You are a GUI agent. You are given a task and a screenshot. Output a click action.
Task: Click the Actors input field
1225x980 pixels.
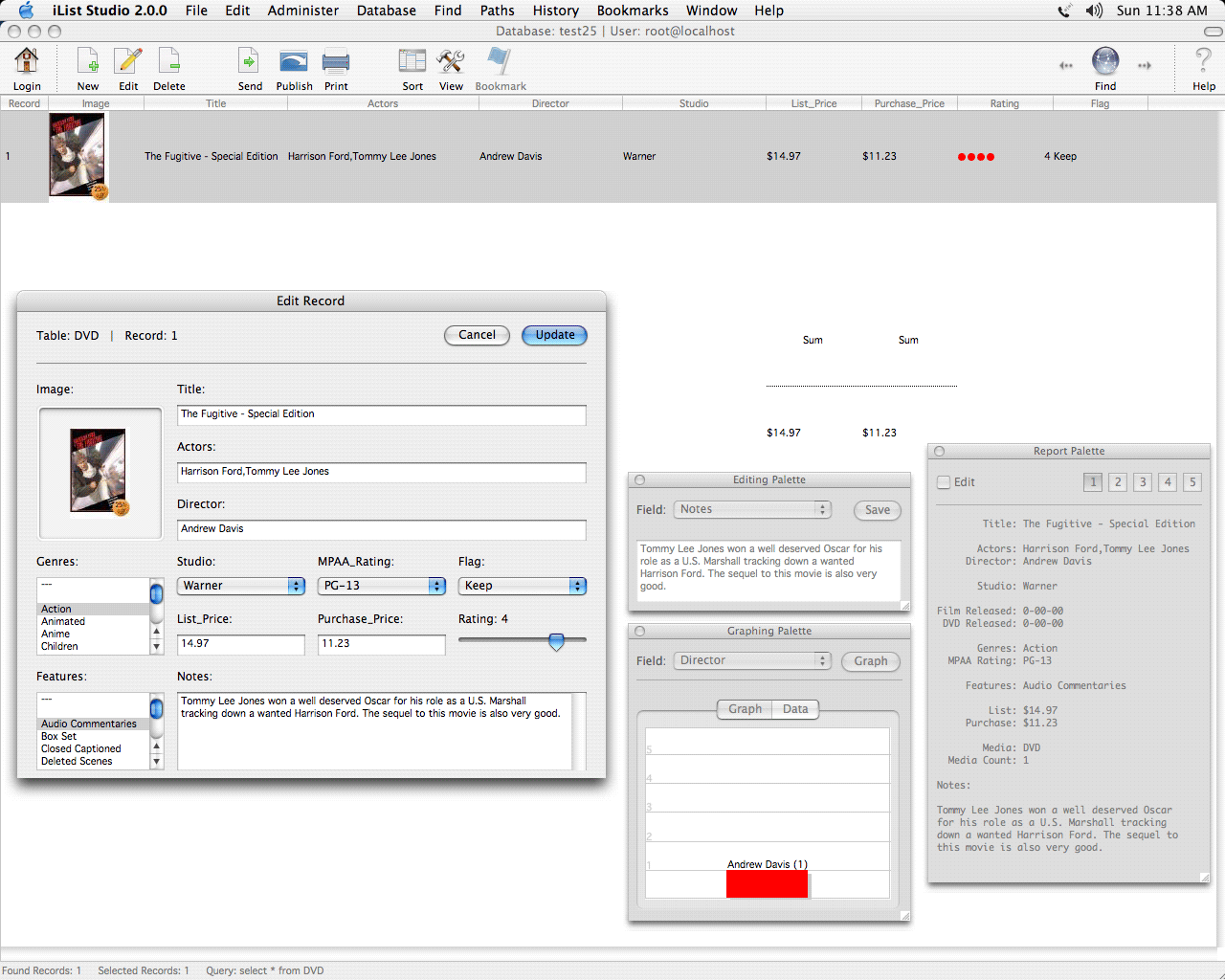tap(382, 472)
